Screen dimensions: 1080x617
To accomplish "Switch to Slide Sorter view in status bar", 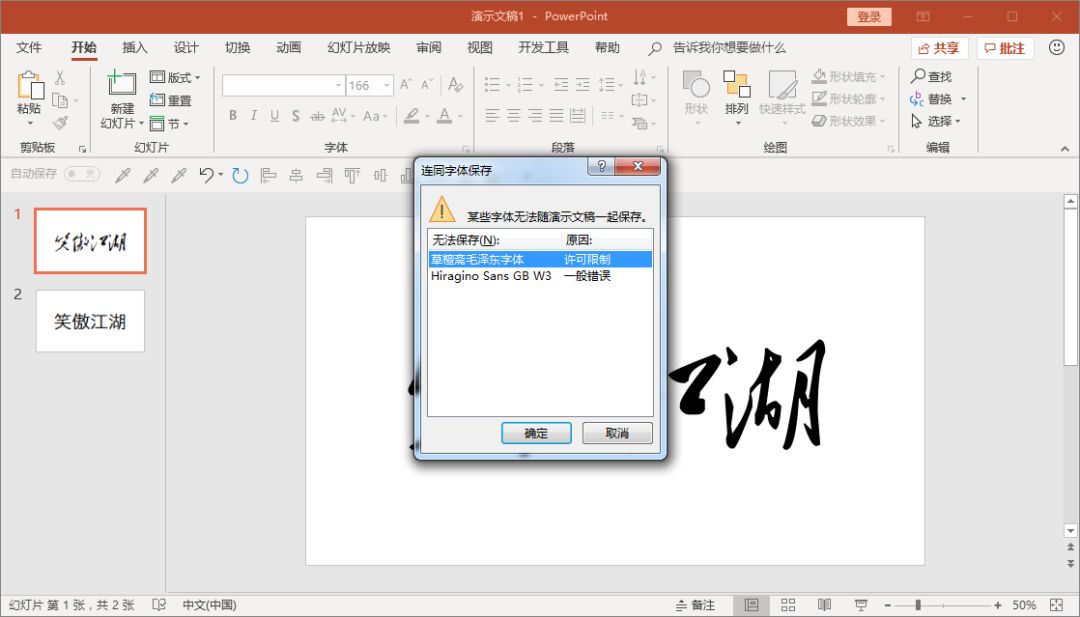I will (788, 605).
